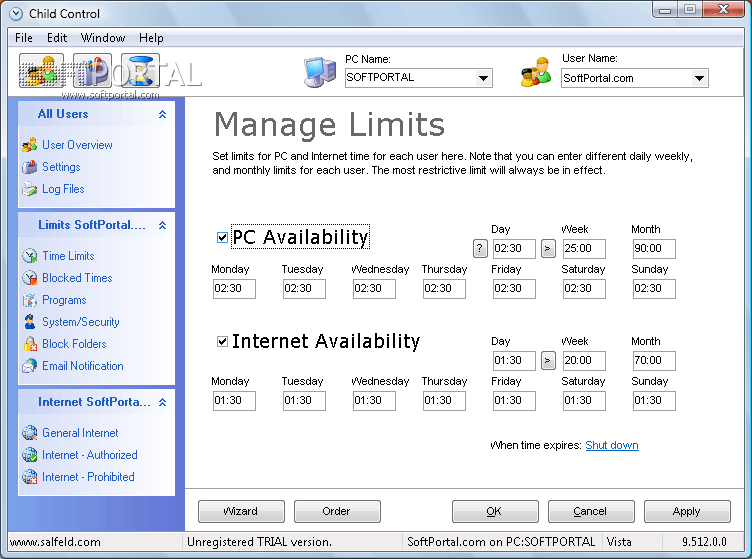The height and width of the screenshot is (559, 752).
Task: Click the Internet Availability Wednesday field
Action: pos(374,401)
